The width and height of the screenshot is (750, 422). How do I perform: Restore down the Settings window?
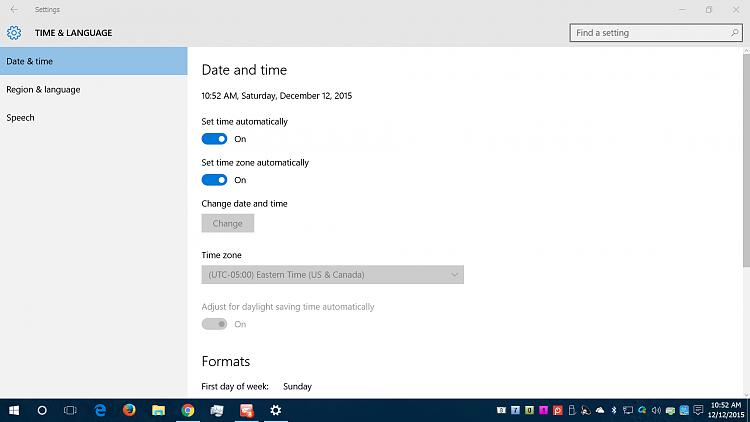709,10
